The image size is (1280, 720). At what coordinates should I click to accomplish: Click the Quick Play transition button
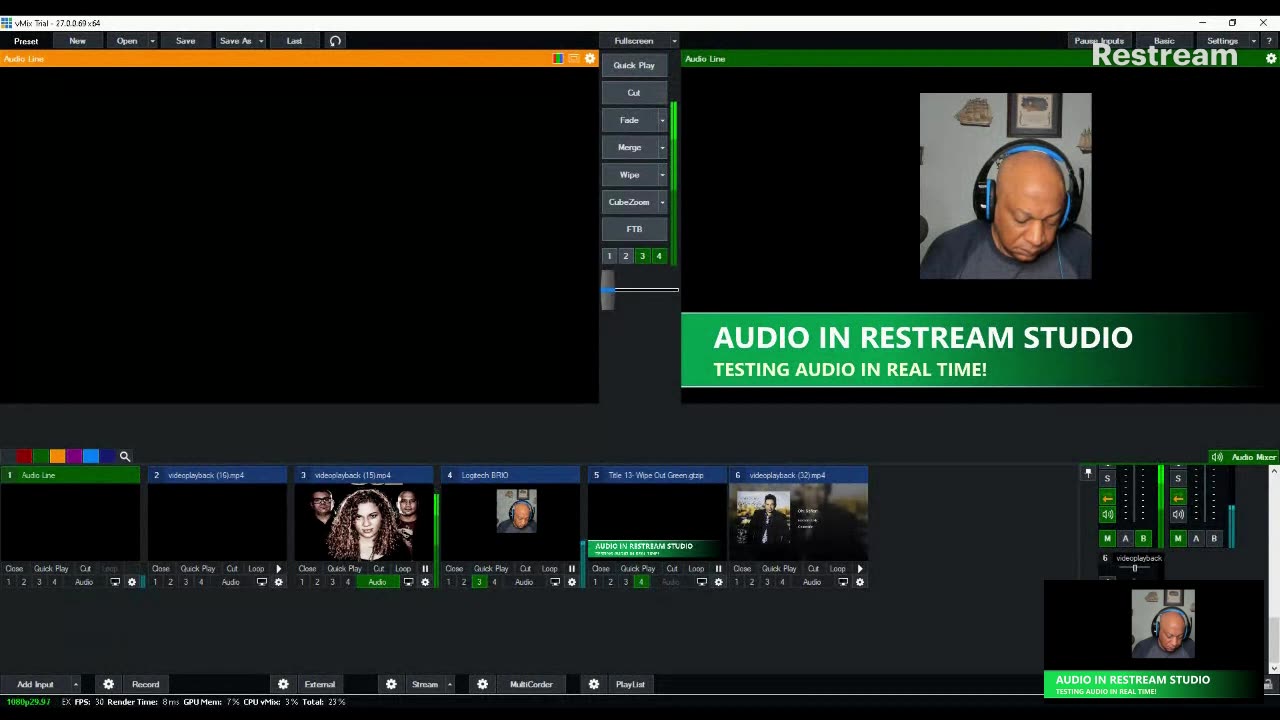[x=634, y=65]
